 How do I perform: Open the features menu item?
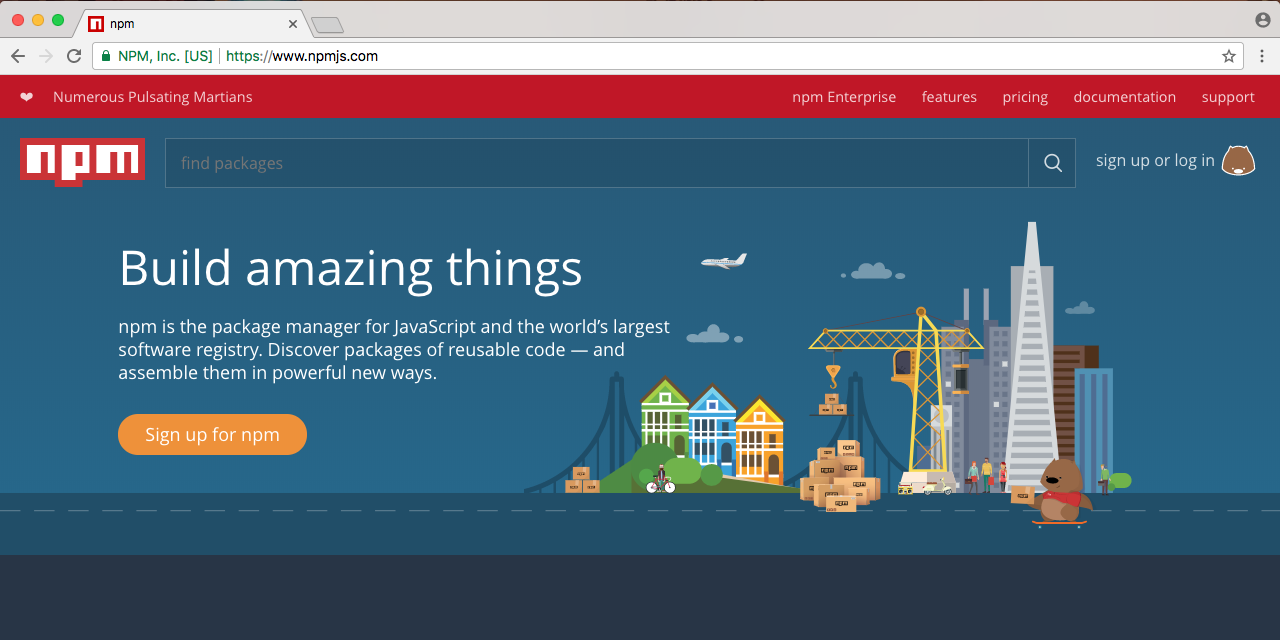949,97
